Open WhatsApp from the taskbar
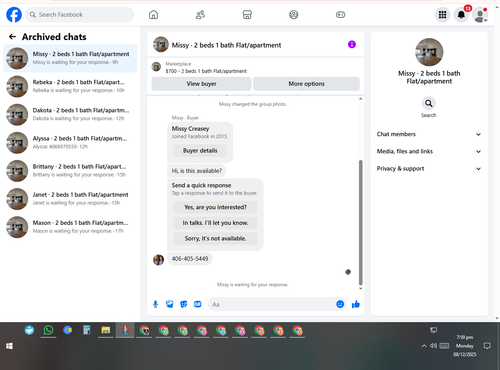 coord(48,330)
